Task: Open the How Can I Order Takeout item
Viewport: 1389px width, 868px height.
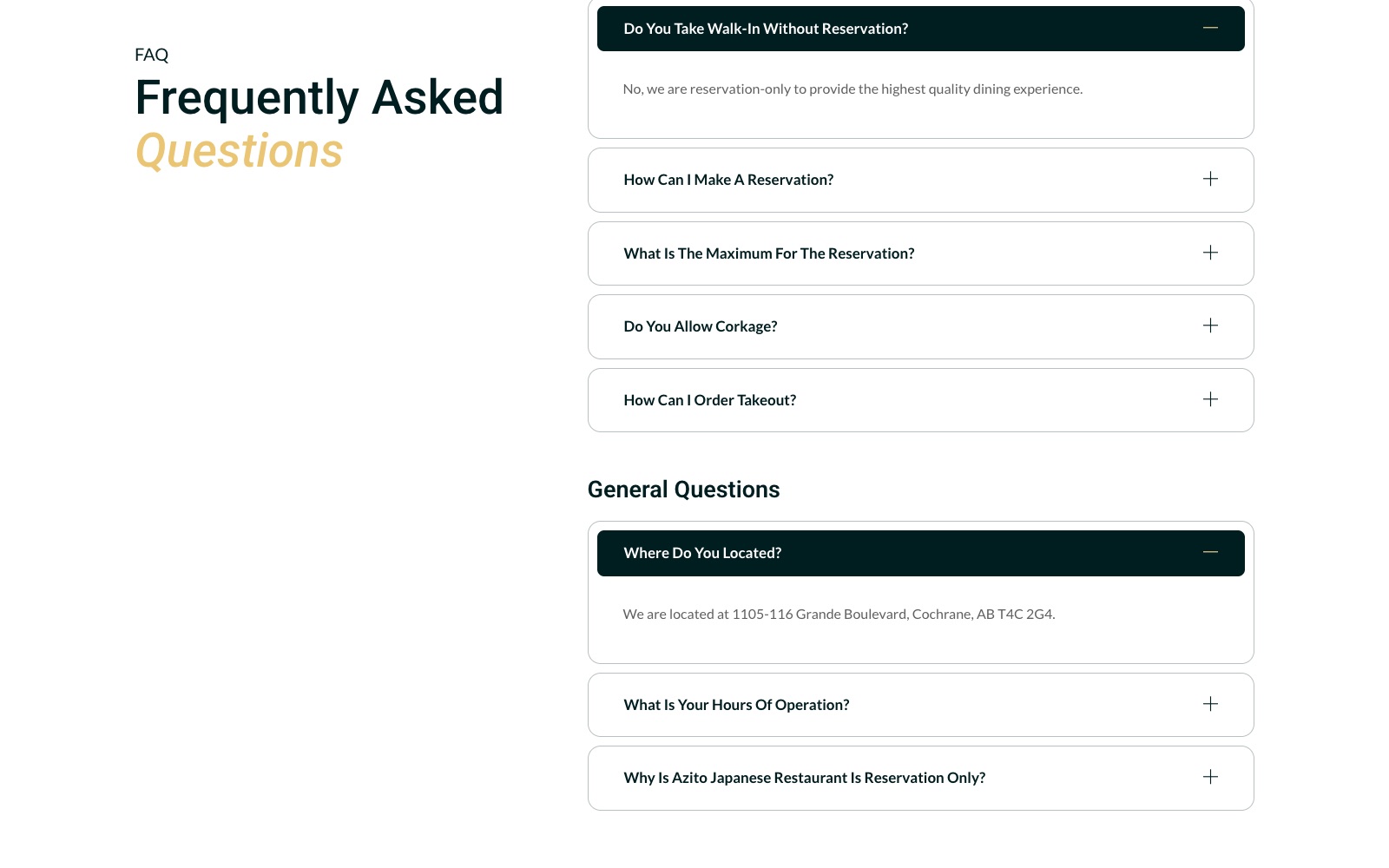Action: pos(920,400)
